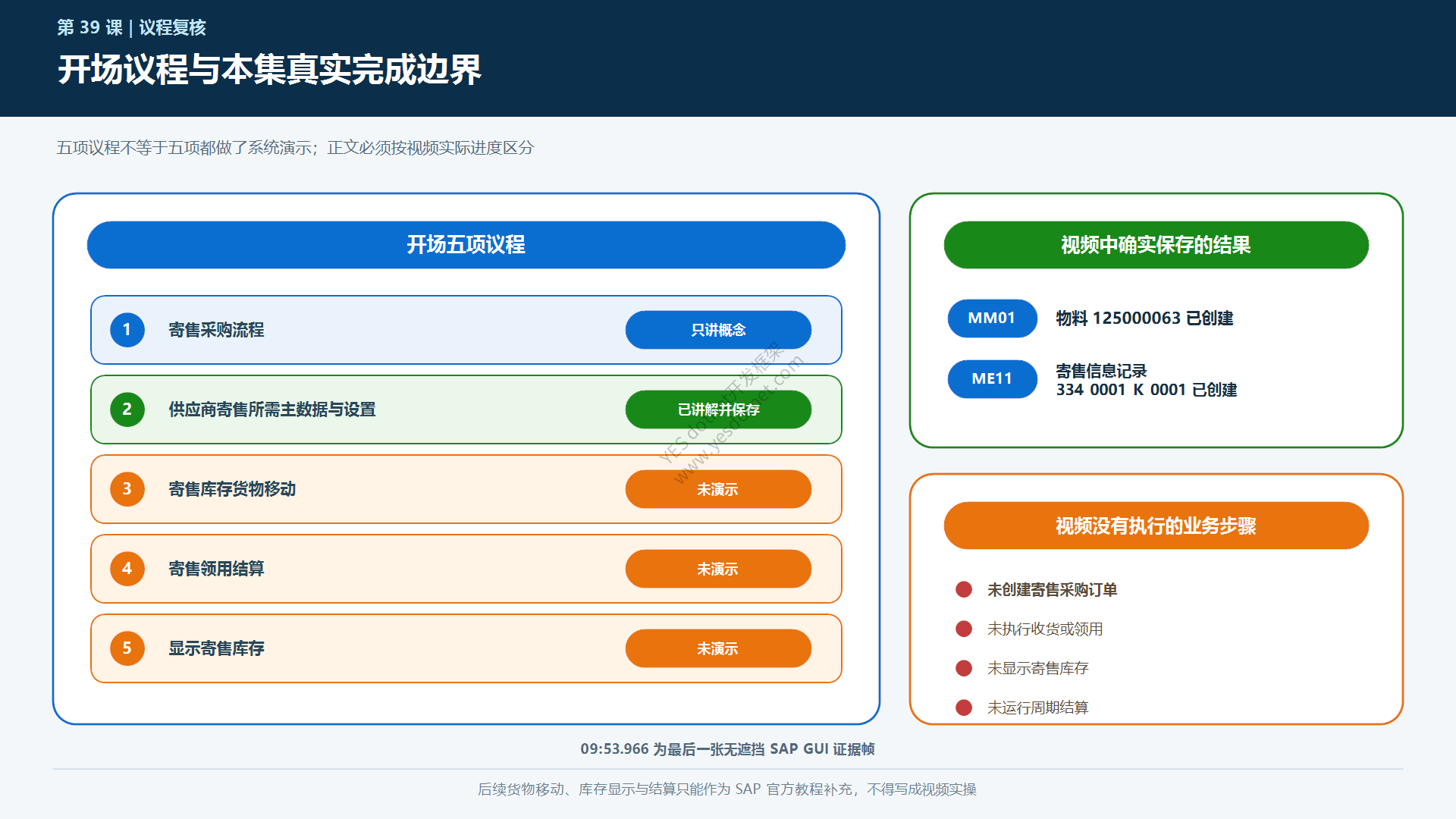The height and width of the screenshot is (819, 1456).
Task: Select the green 已讲解并保存 status pill
Action: click(x=718, y=409)
